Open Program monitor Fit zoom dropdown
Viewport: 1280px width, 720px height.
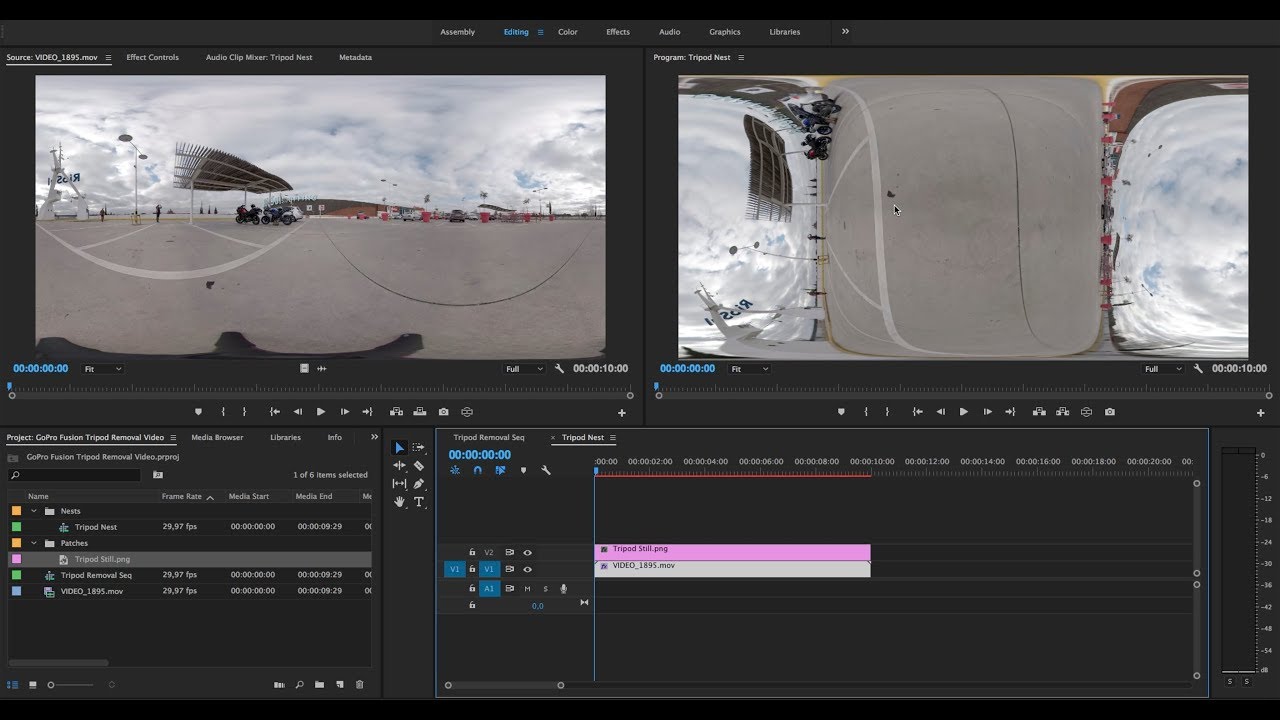pyautogui.click(x=749, y=369)
